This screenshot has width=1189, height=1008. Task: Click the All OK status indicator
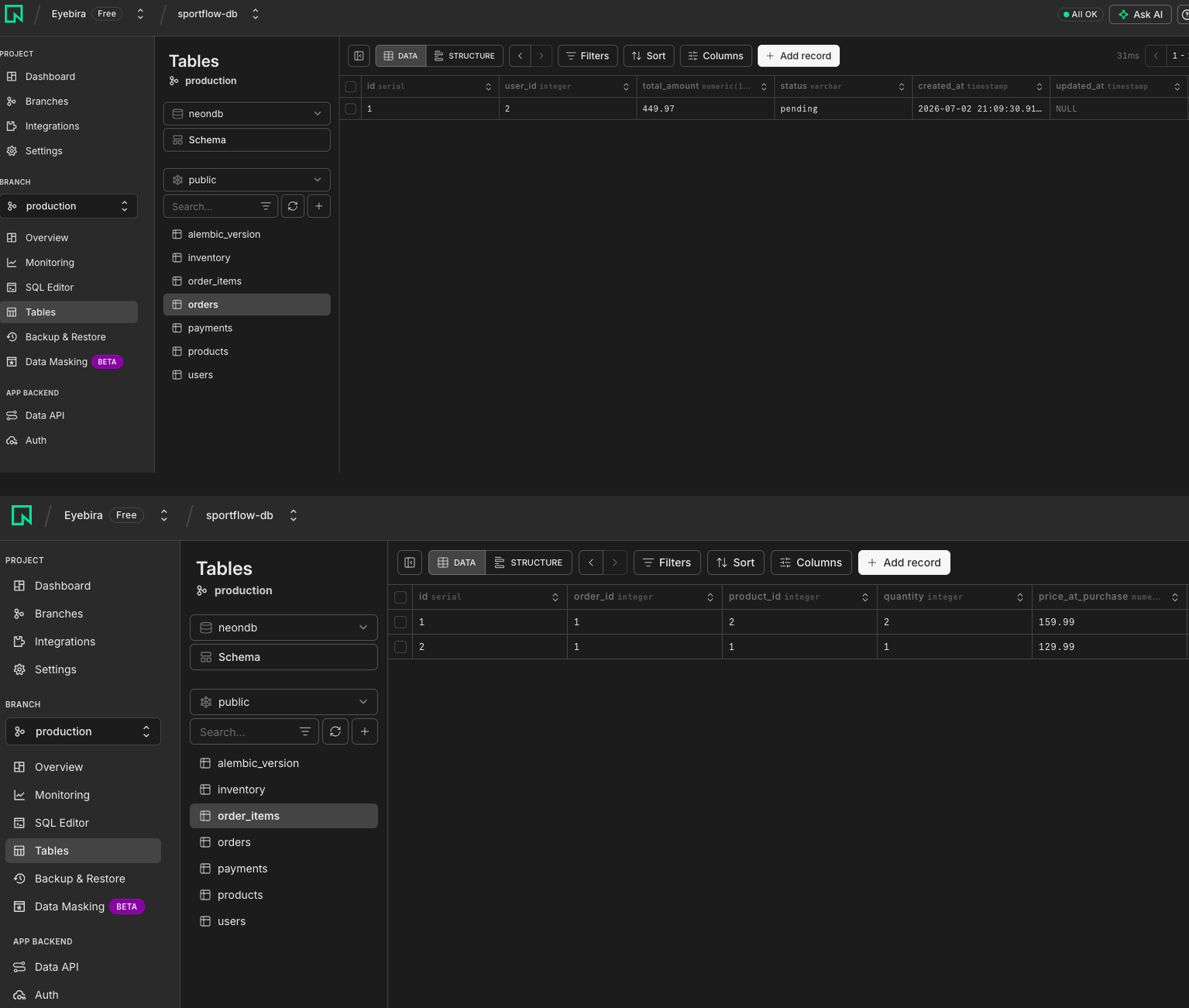coord(1080,14)
